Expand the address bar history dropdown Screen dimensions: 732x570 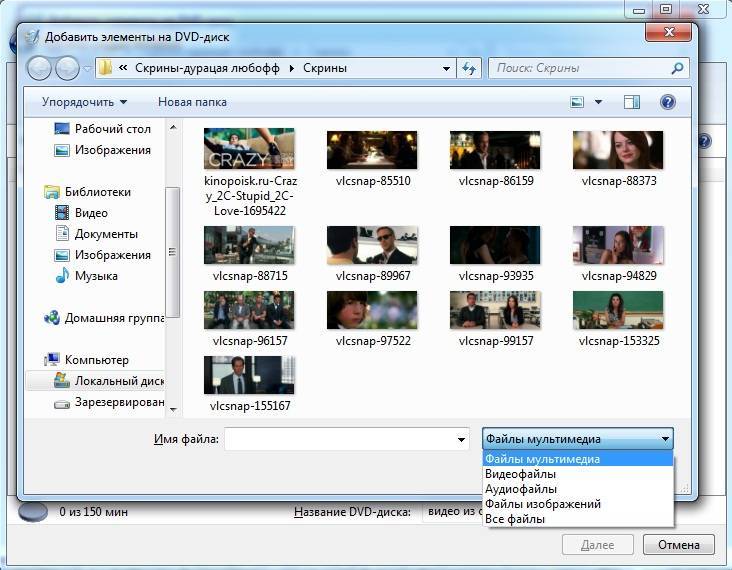pos(446,69)
